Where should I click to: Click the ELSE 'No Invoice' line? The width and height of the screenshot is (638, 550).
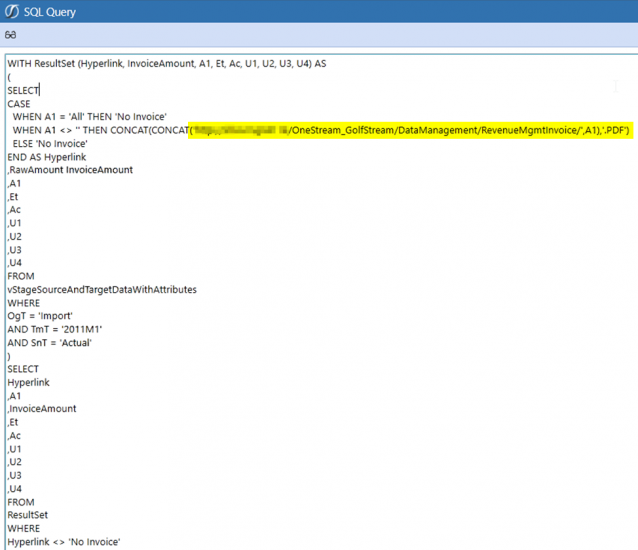[50, 144]
